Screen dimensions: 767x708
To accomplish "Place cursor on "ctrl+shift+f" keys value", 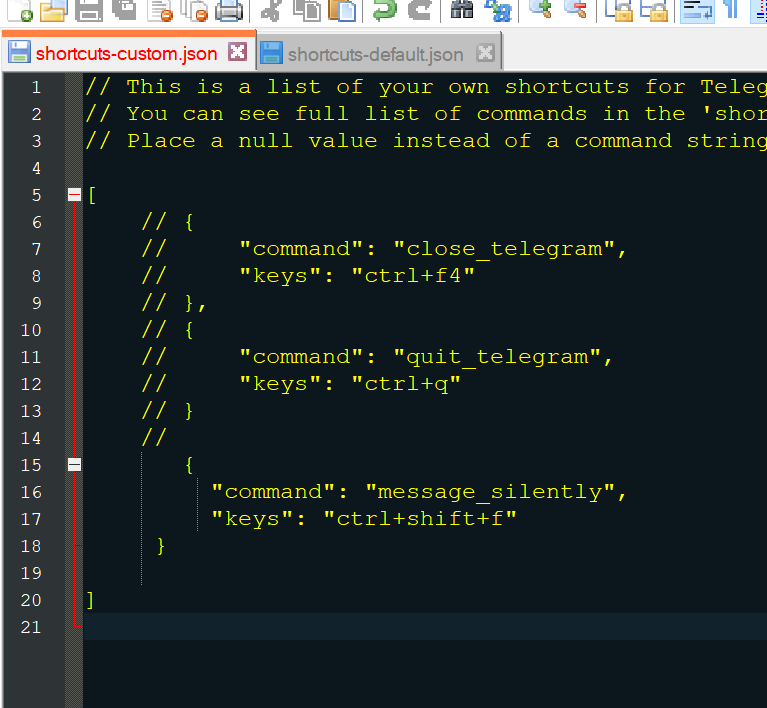I will [x=420, y=519].
